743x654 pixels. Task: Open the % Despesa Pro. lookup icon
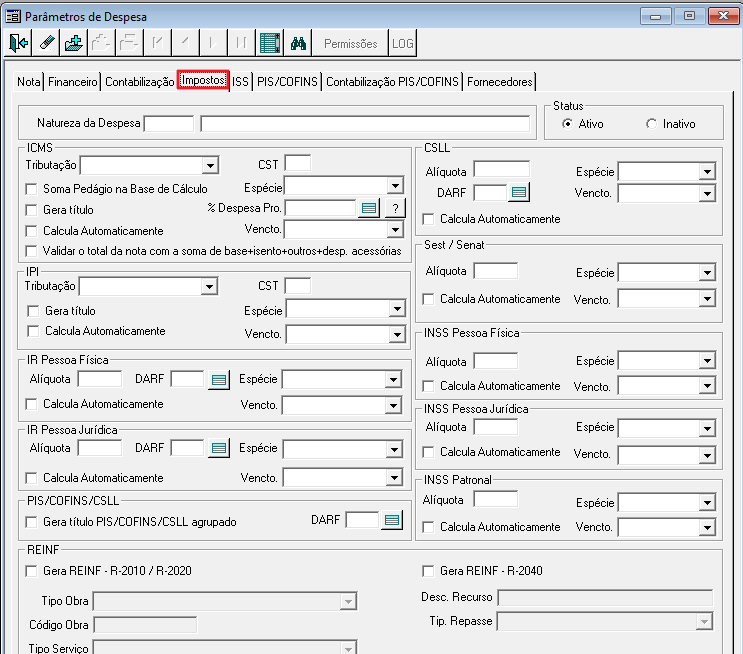pos(369,208)
